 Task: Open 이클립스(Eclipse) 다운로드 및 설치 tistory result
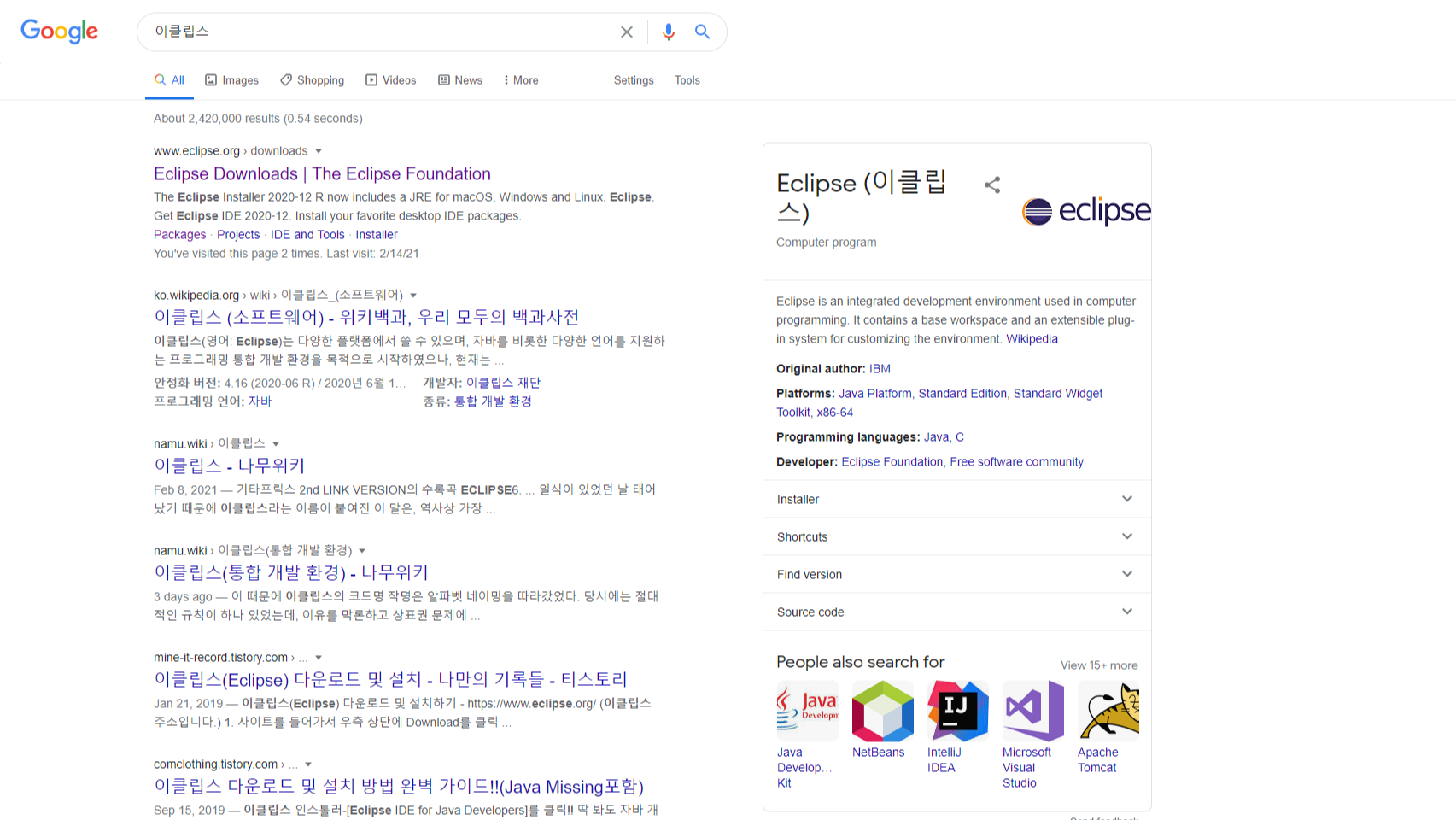coord(390,680)
